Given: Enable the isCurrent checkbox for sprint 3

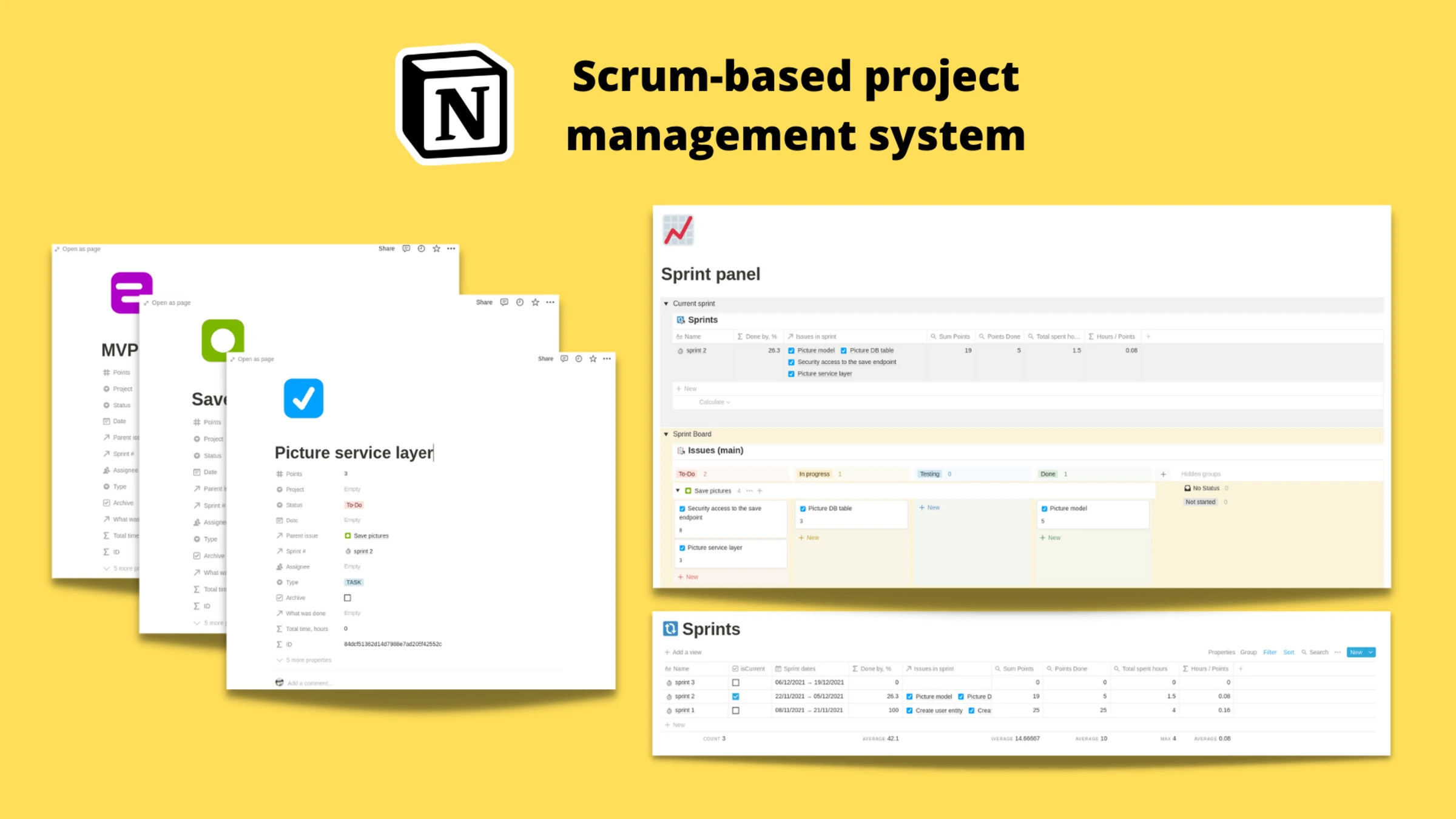Looking at the screenshot, I should click(x=736, y=682).
